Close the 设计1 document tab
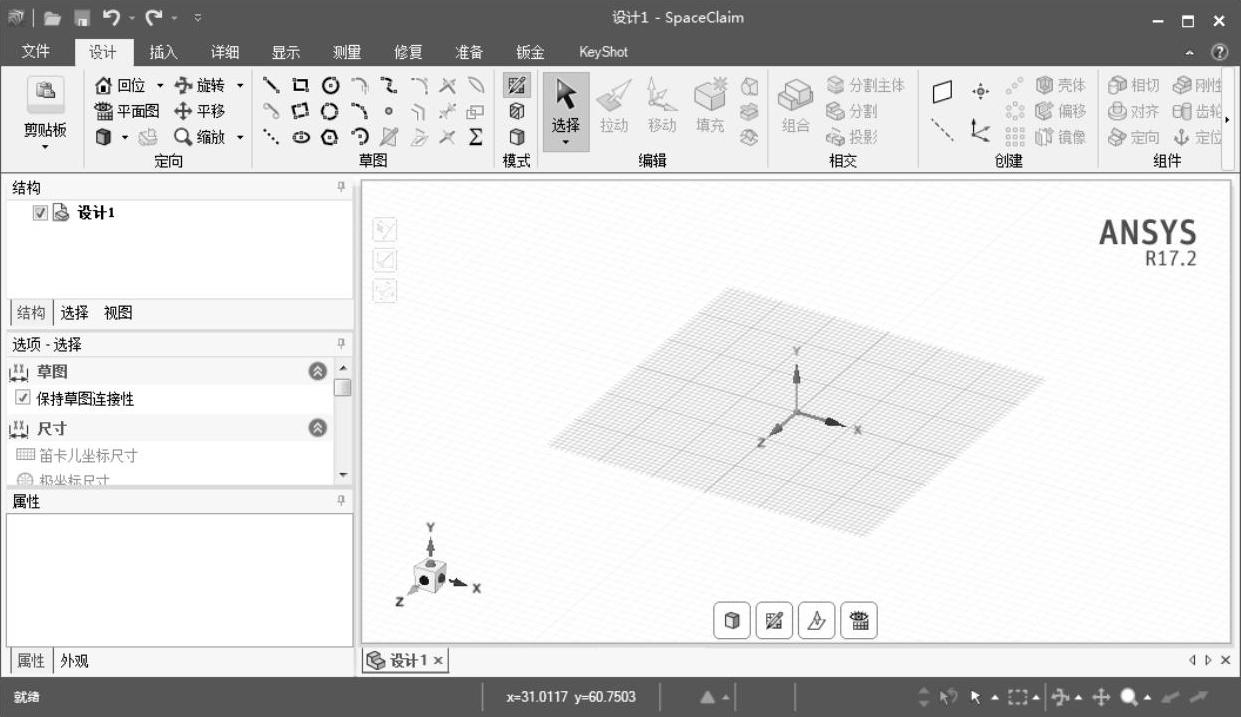Viewport: 1241px width, 717px height. pyautogui.click(x=438, y=660)
